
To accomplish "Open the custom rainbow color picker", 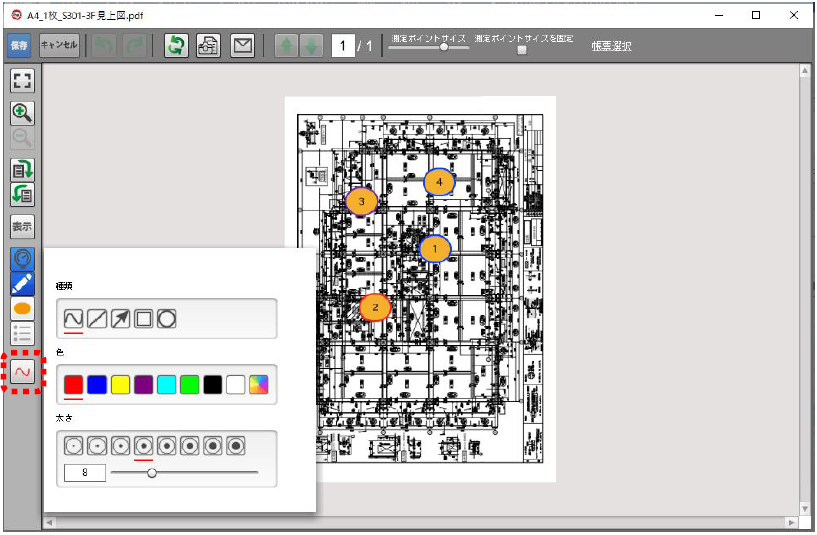I will [x=258, y=384].
